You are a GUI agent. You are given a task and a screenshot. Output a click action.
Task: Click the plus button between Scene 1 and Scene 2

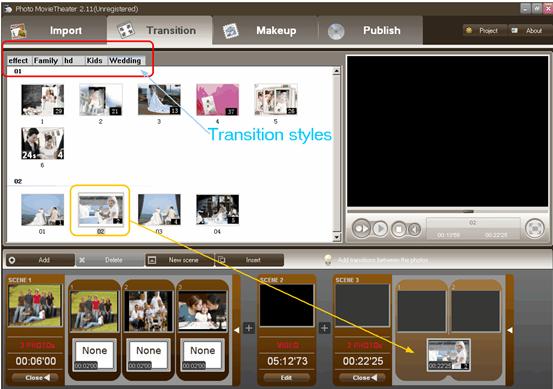click(x=249, y=328)
